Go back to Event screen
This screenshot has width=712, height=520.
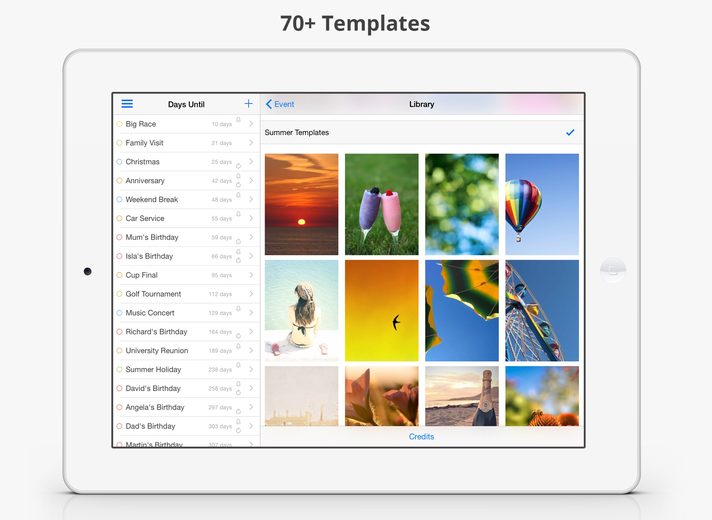[x=280, y=104]
